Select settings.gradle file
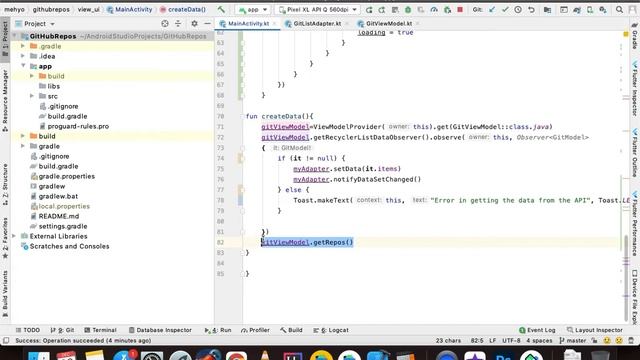Screen dimensions: 640x360 (x=63, y=226)
